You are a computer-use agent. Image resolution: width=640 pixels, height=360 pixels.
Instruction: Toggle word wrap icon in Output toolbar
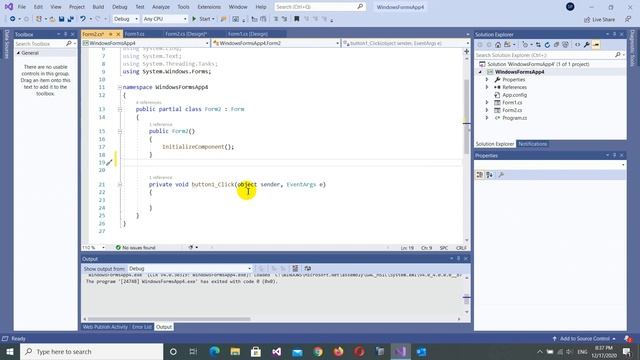tap(308, 269)
